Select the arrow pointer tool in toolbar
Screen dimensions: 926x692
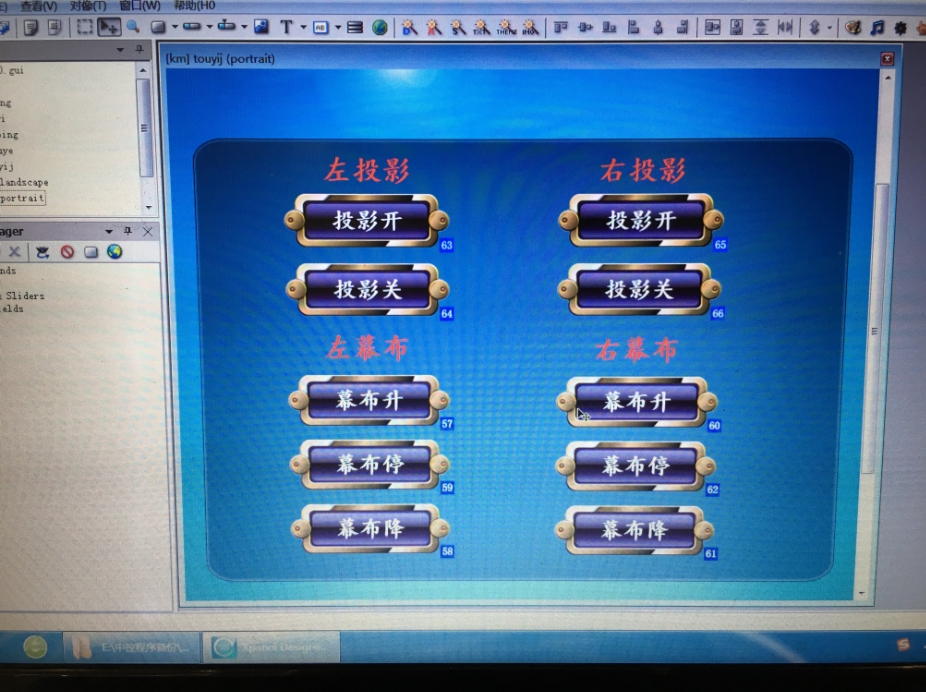109,27
